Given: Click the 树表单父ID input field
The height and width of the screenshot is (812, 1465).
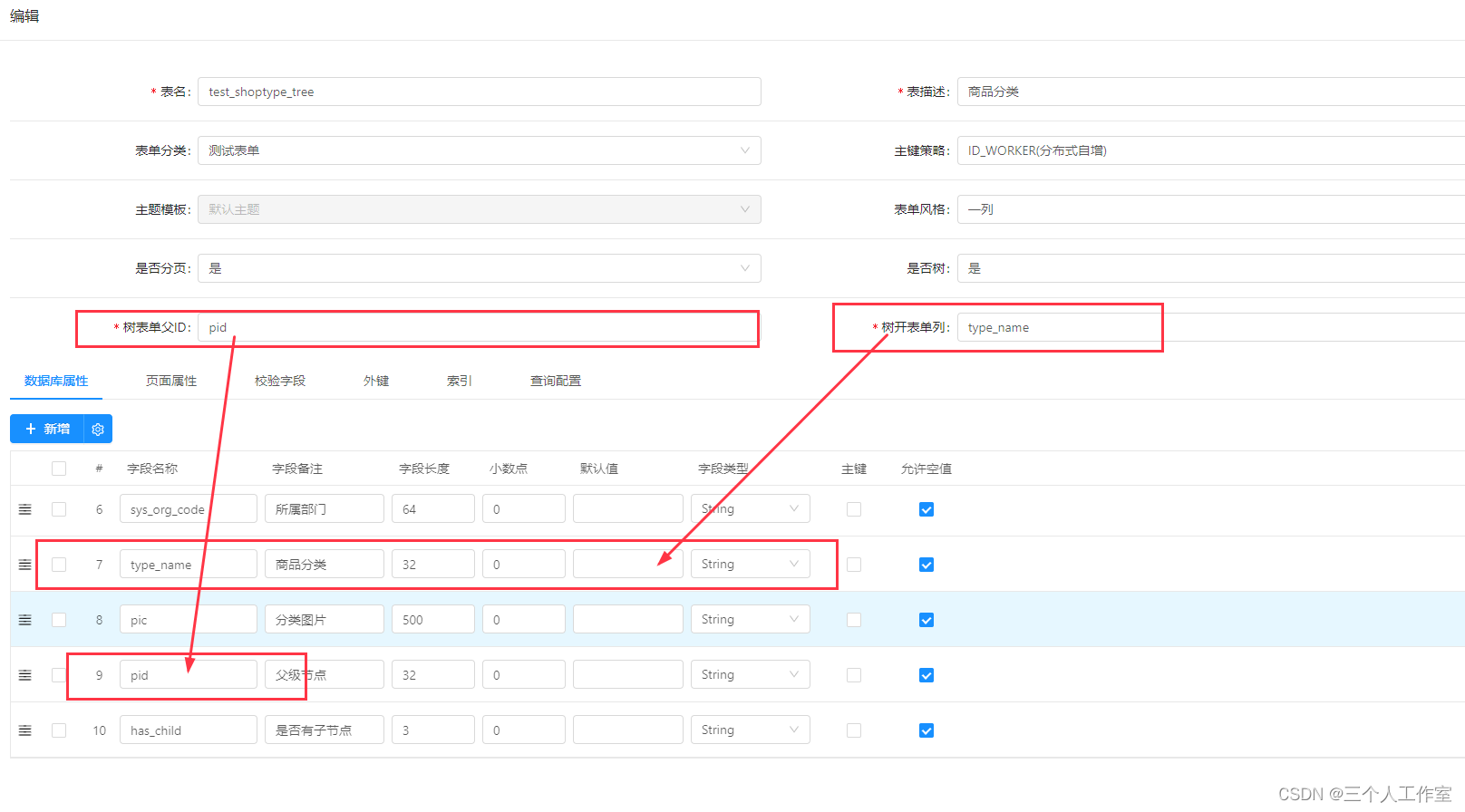Looking at the screenshot, I should click(x=480, y=327).
